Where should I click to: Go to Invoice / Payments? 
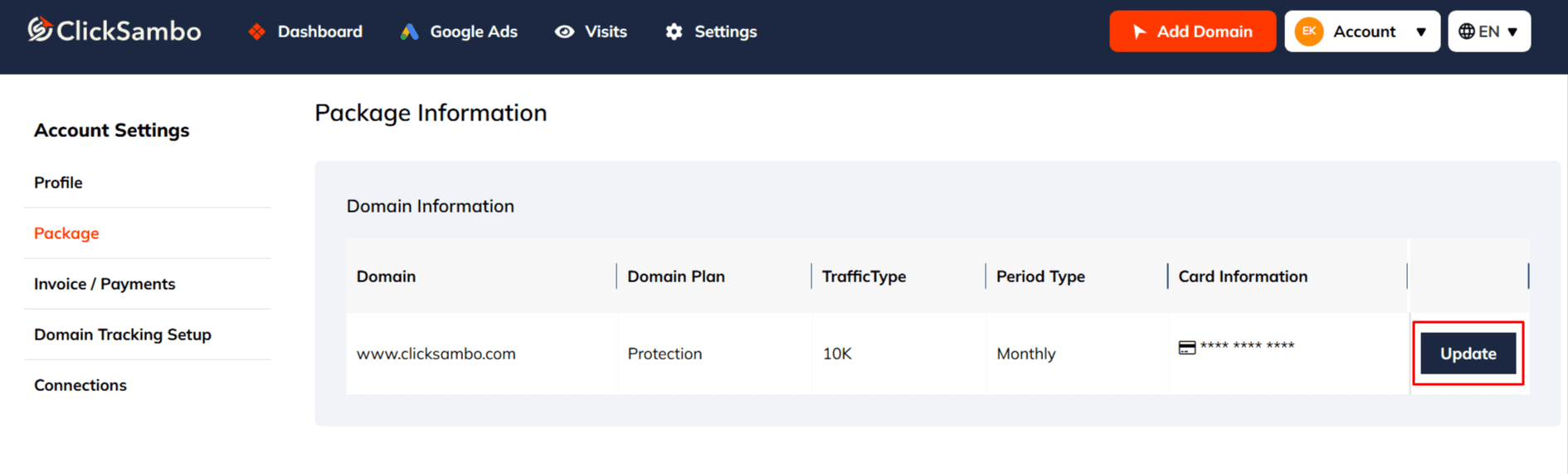click(x=105, y=284)
